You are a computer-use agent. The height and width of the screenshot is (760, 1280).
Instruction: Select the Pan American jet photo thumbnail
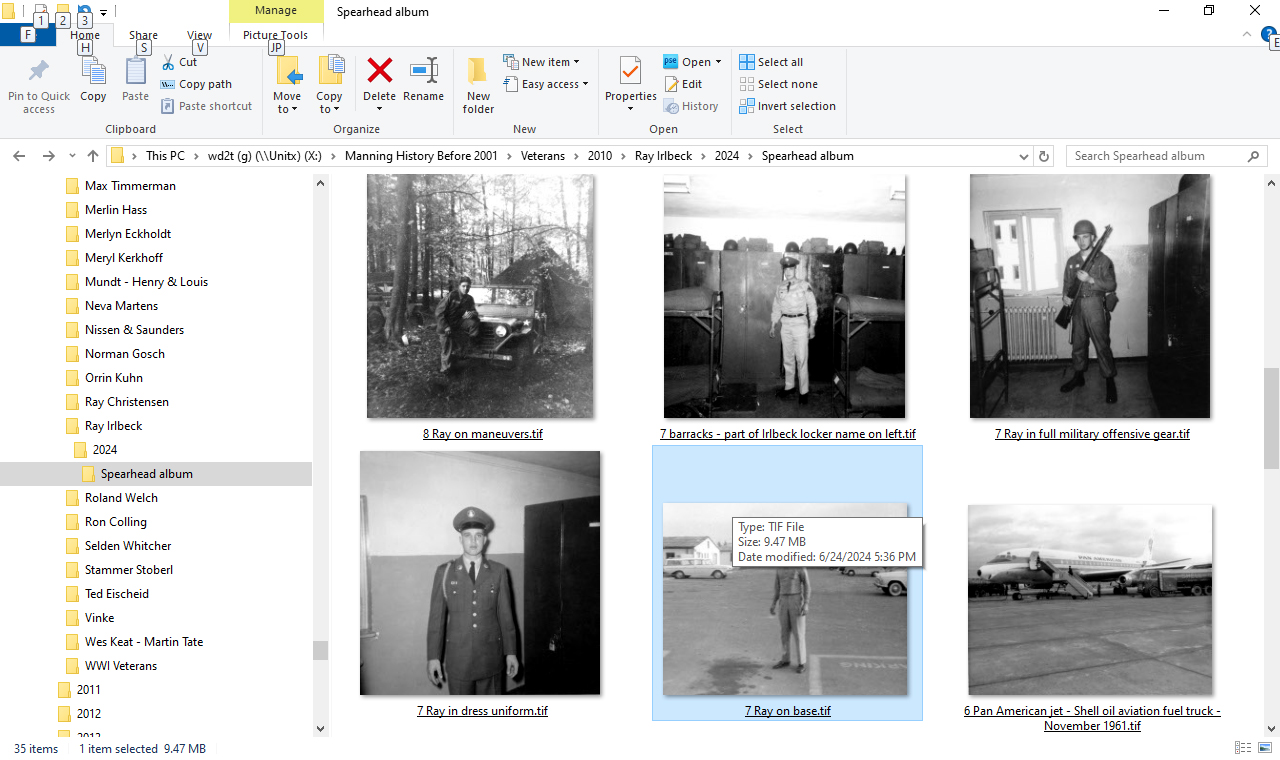click(x=1090, y=598)
